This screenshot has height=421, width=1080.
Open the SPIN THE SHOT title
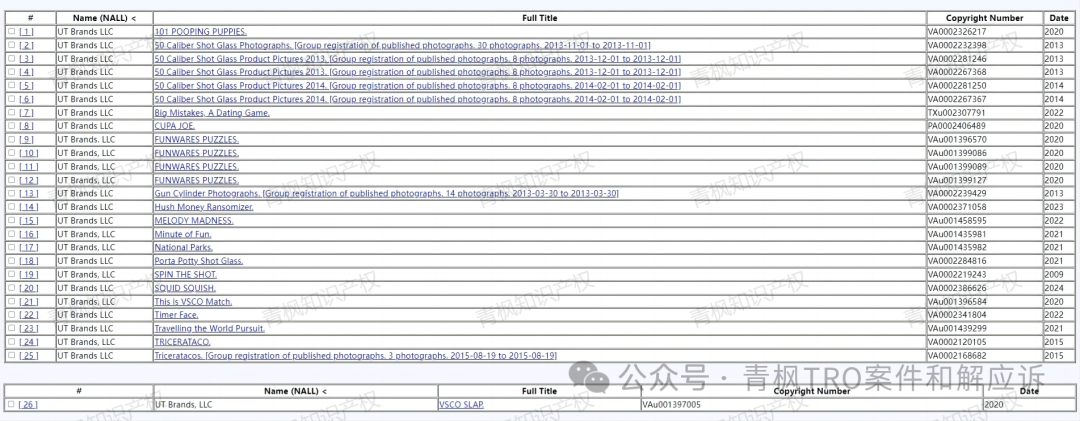click(x=185, y=274)
